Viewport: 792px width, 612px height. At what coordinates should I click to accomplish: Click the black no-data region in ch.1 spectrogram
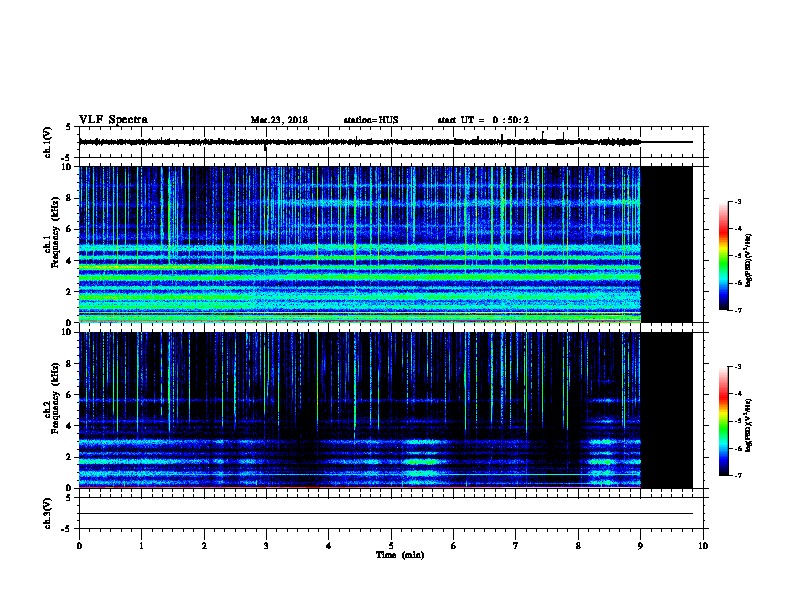point(667,244)
